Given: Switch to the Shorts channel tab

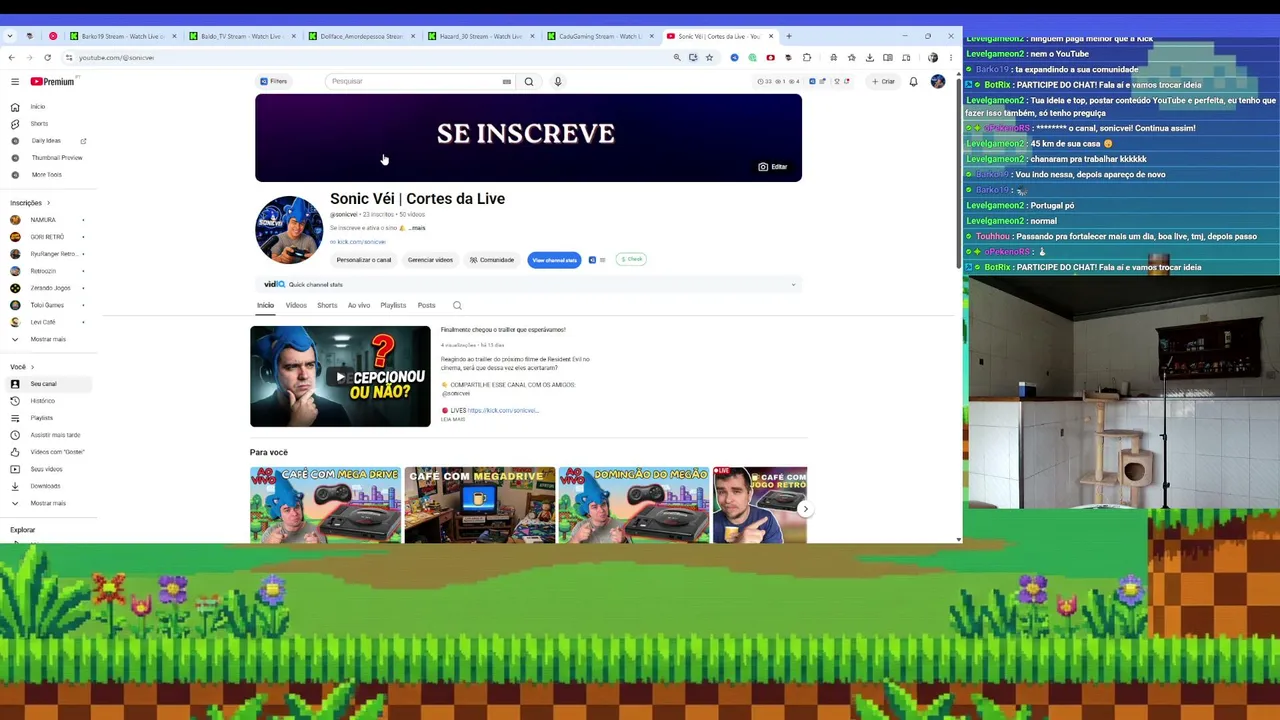Looking at the screenshot, I should [x=327, y=305].
